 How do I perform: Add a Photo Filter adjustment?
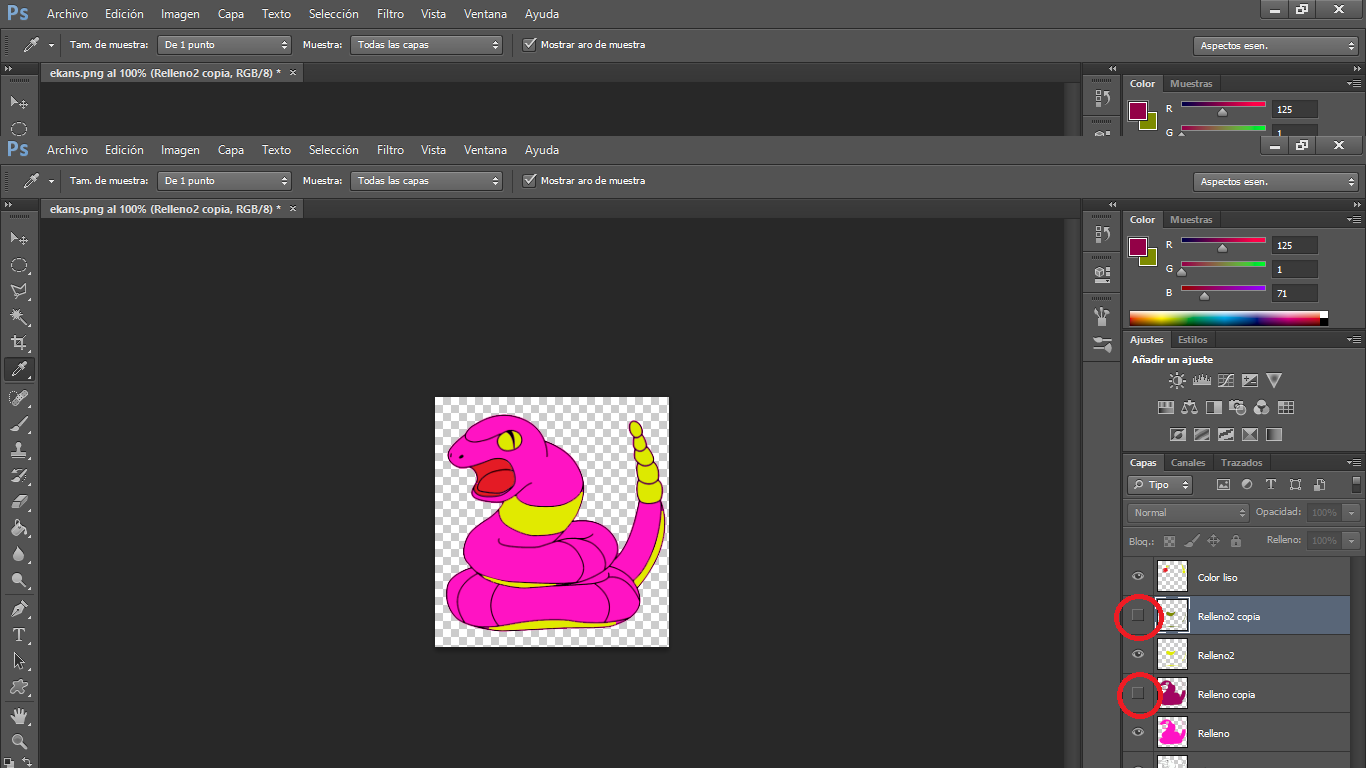click(x=1237, y=408)
